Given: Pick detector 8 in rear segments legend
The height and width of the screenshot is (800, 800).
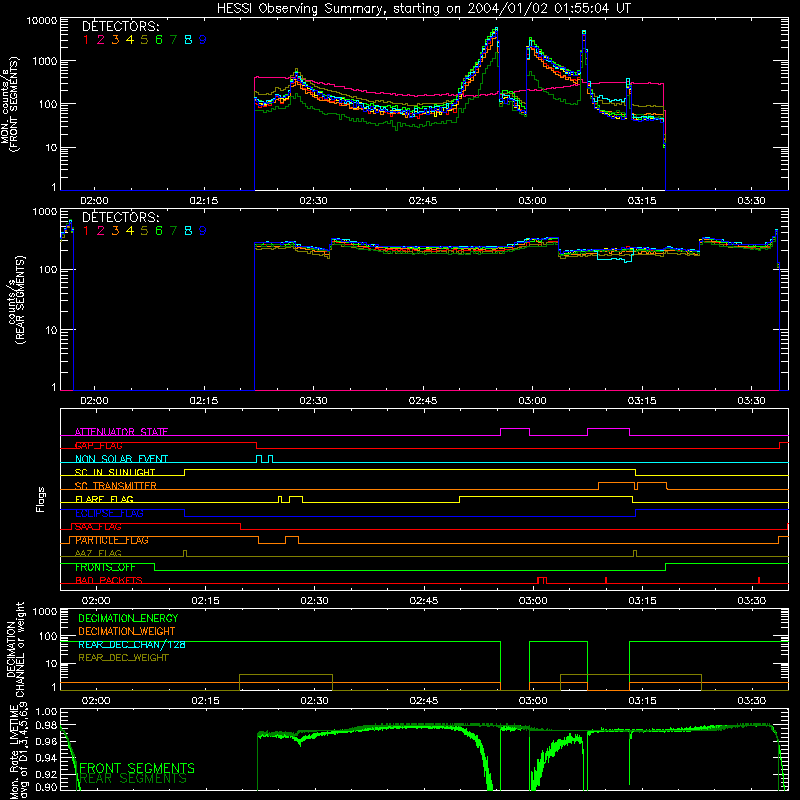Looking at the screenshot, I should pyautogui.click(x=188, y=231).
